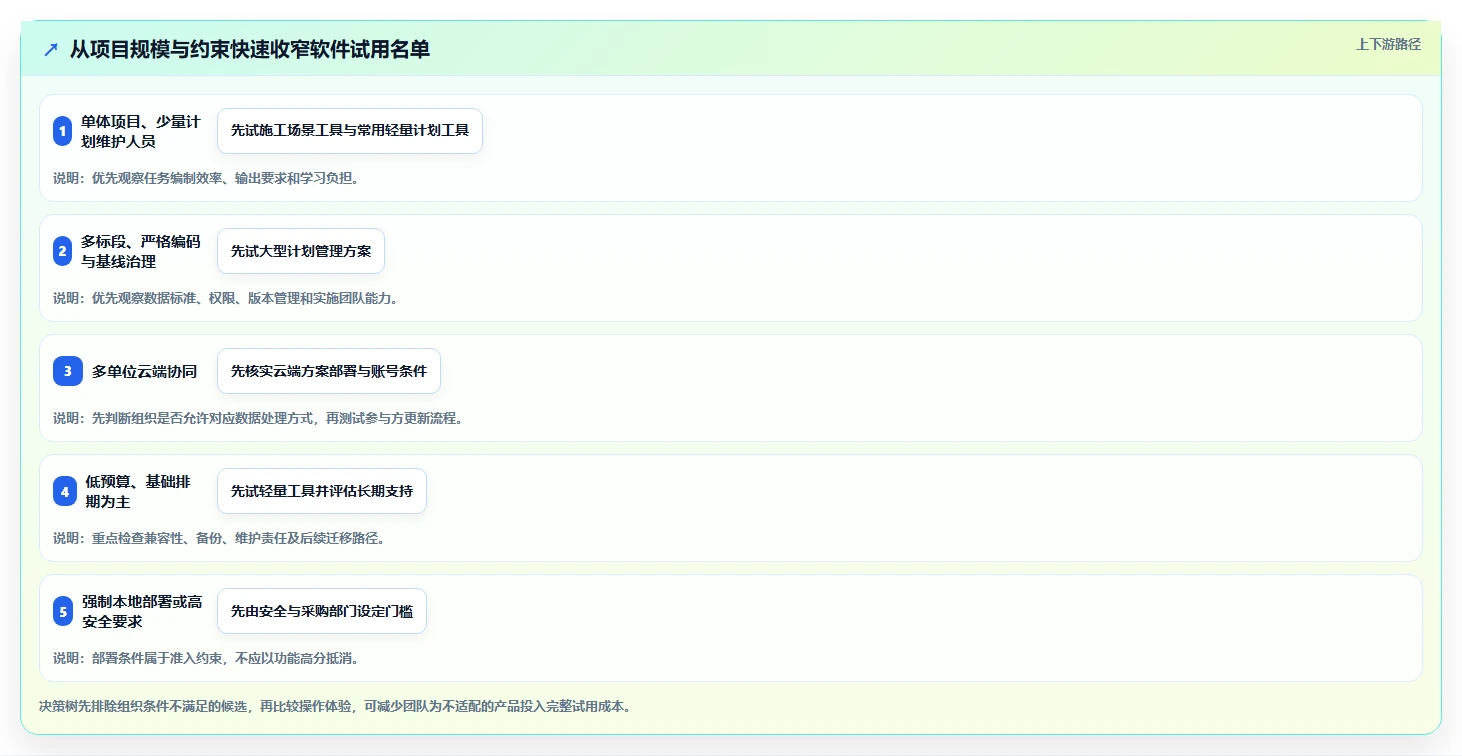
Task: Select 先核实云端方案部署与账号条件 button
Action: tap(329, 371)
